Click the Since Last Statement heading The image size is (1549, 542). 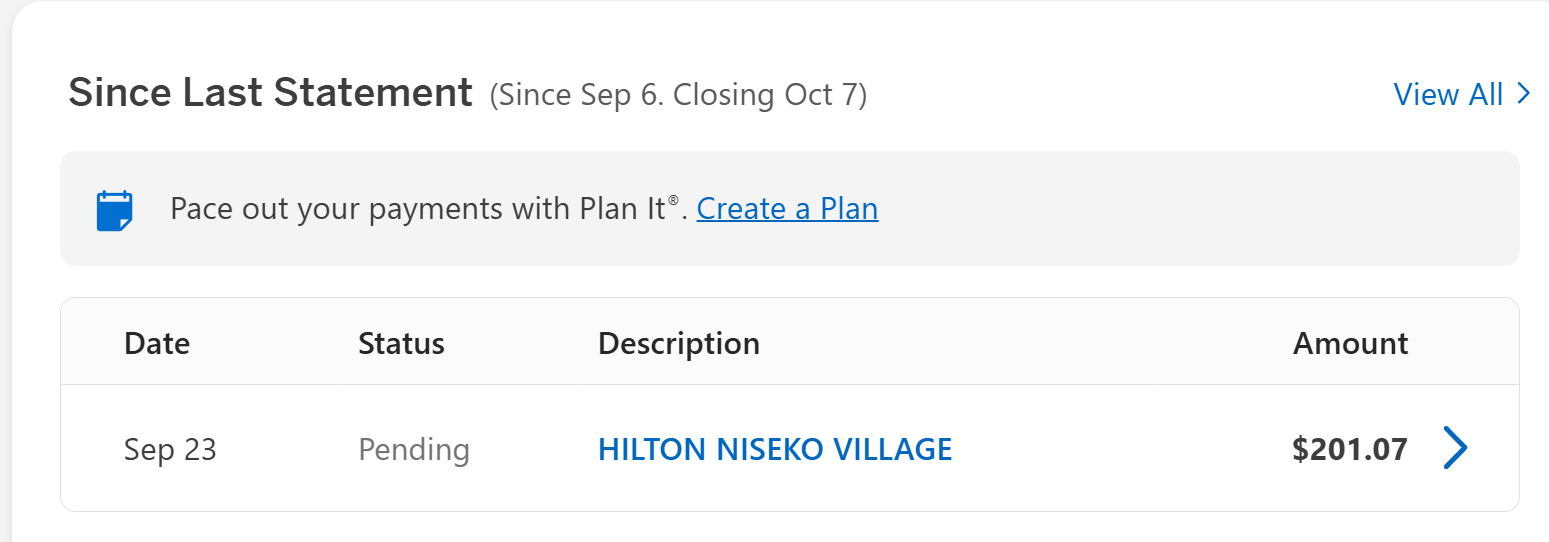pos(270,93)
